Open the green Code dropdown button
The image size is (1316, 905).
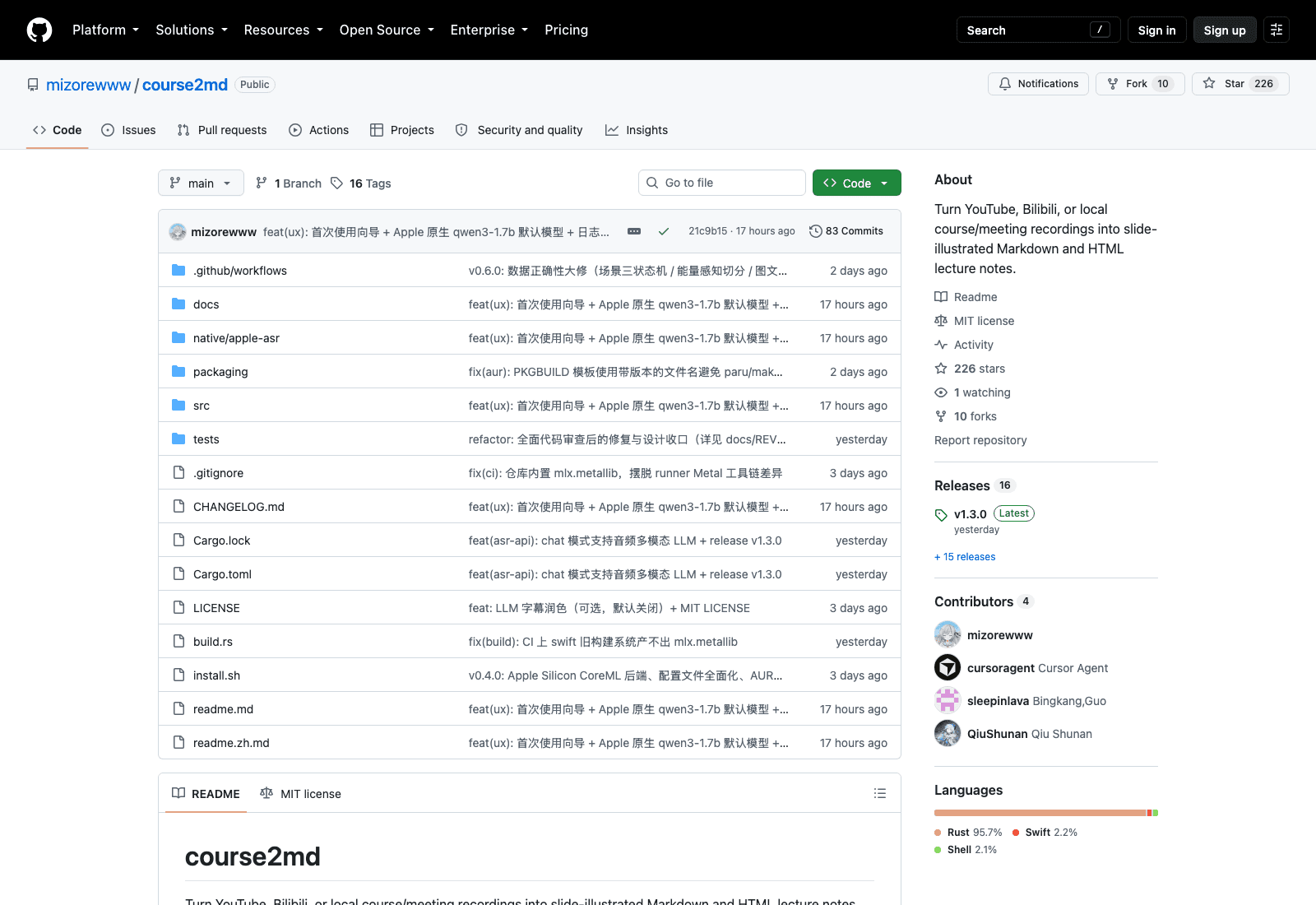coord(857,183)
